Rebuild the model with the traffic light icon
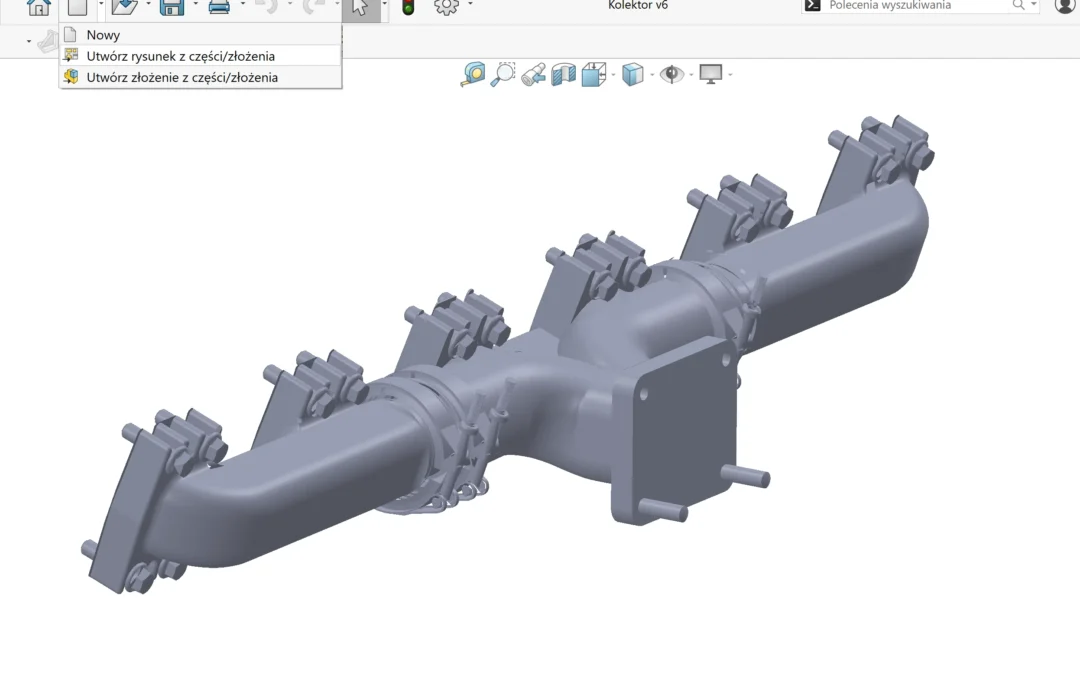 pyautogui.click(x=408, y=7)
